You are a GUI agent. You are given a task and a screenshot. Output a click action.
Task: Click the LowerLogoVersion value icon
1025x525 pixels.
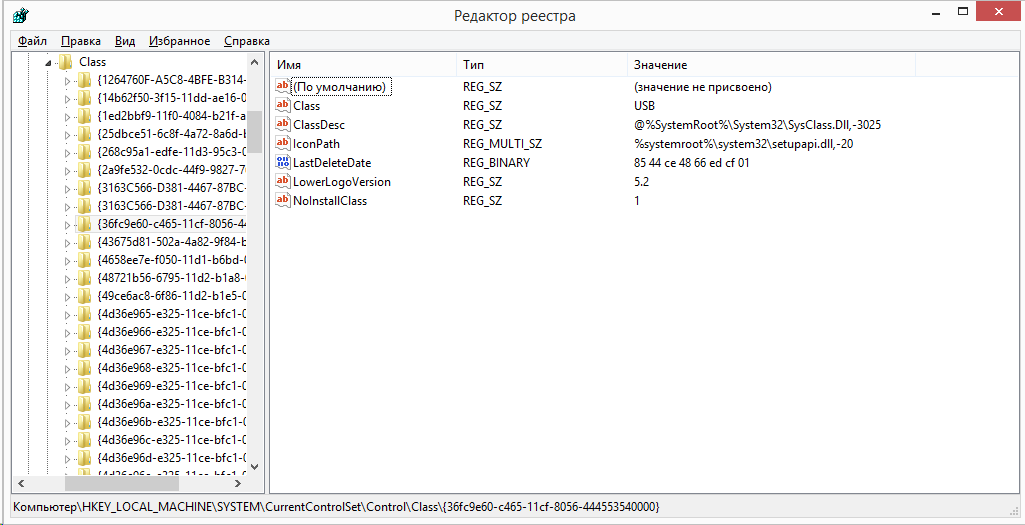283,182
